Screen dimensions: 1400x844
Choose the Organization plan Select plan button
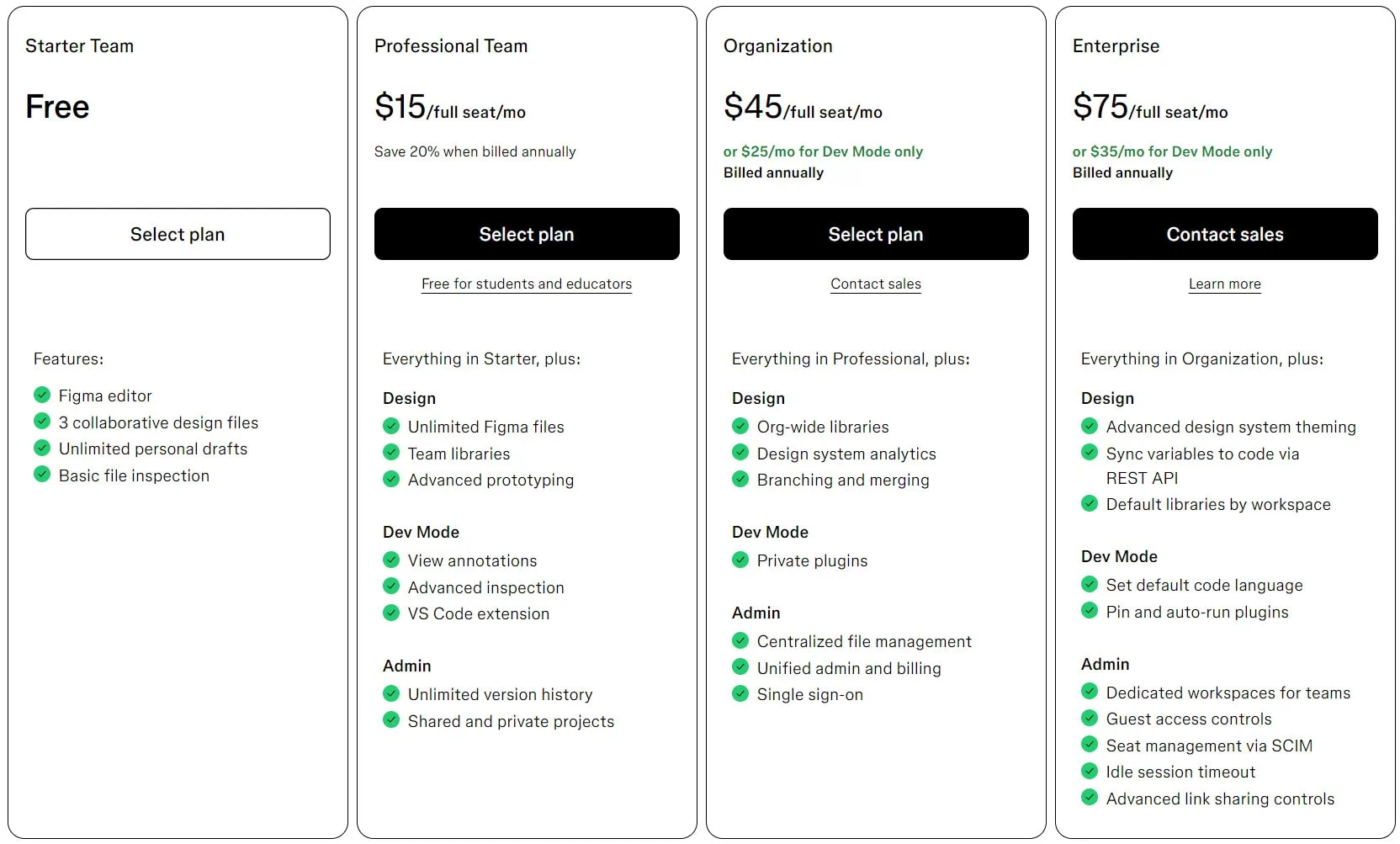tap(876, 234)
